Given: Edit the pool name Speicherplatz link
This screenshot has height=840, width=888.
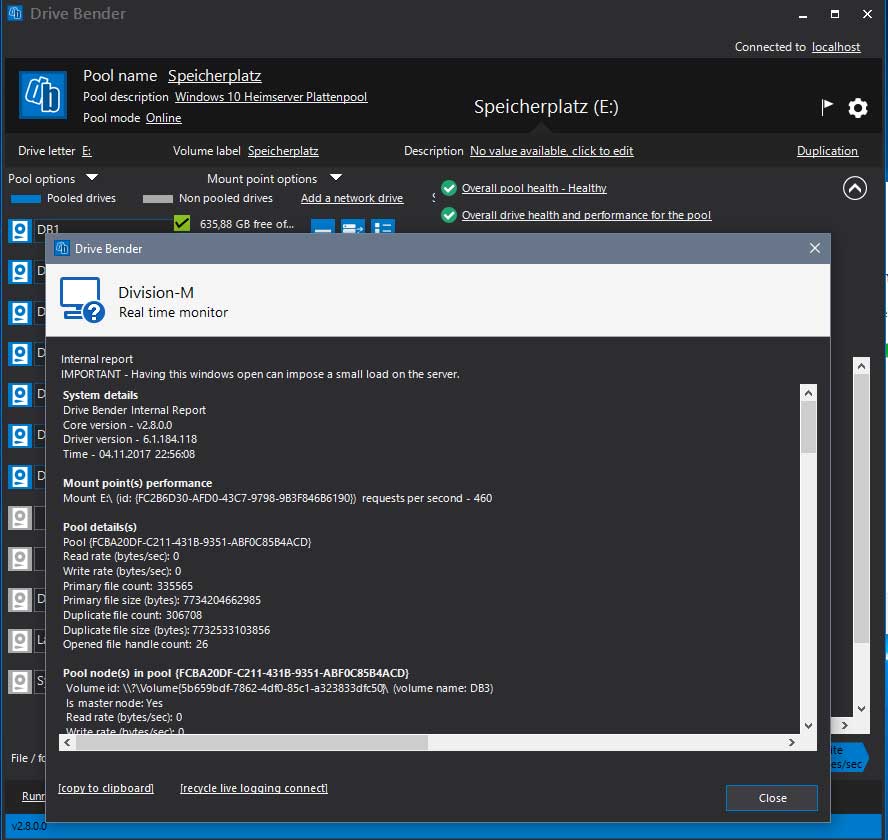Looking at the screenshot, I should (215, 76).
